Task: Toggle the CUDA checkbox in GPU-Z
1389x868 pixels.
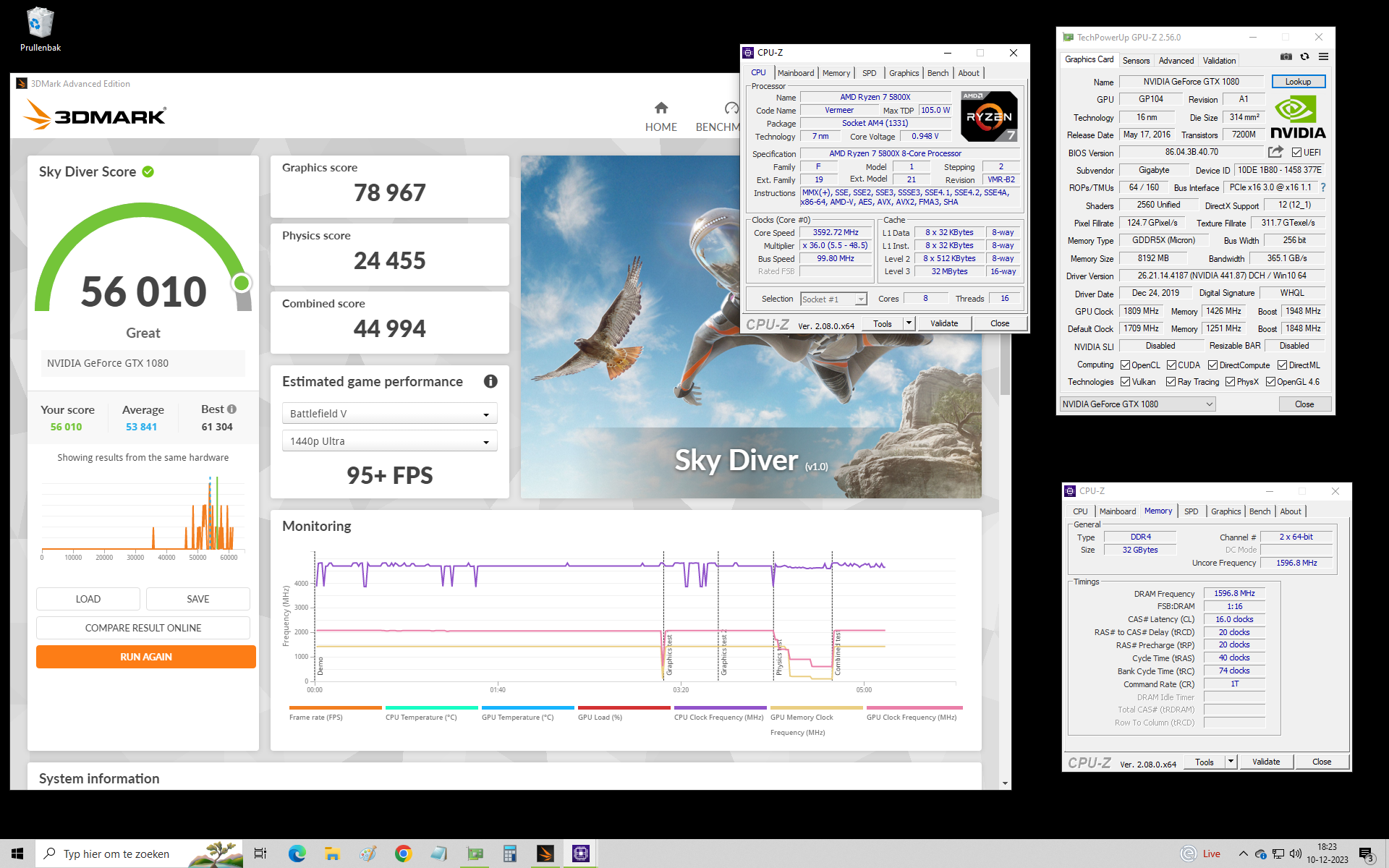Action: (1171, 365)
